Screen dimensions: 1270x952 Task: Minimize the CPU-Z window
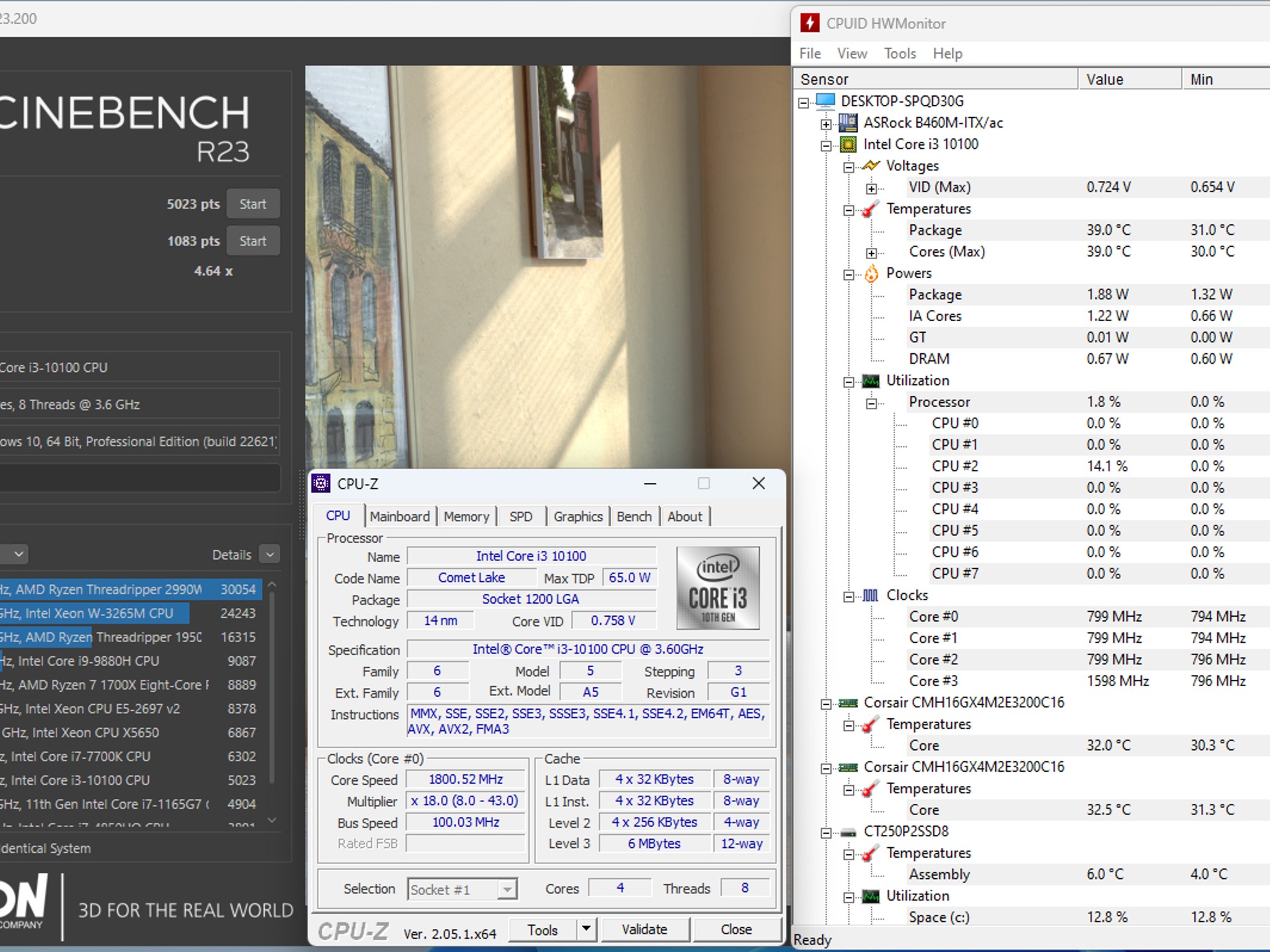(x=650, y=483)
